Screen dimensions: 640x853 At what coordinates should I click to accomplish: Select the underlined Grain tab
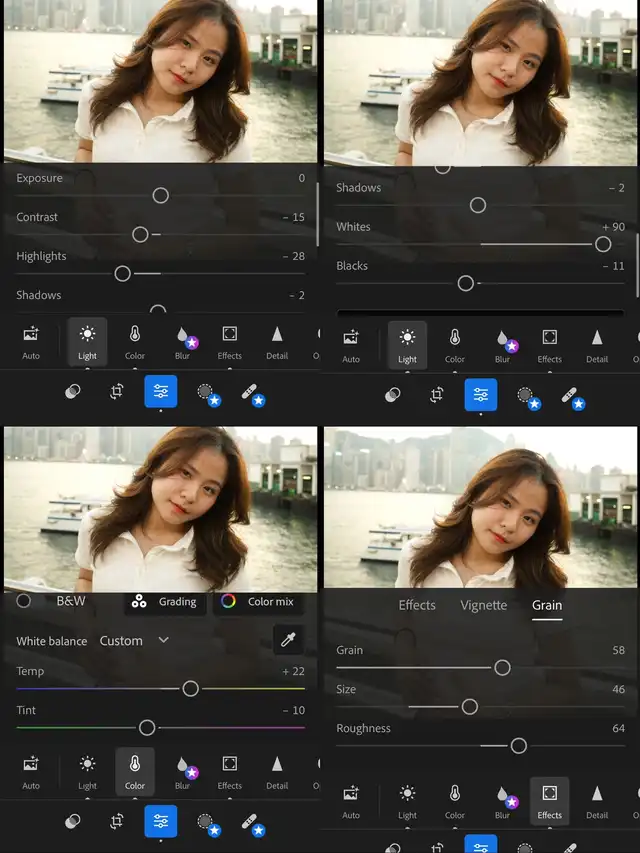tap(547, 605)
